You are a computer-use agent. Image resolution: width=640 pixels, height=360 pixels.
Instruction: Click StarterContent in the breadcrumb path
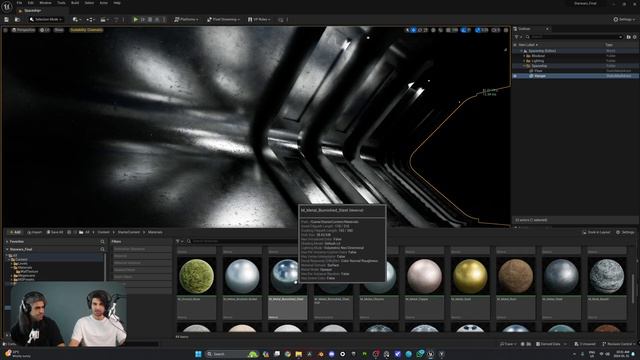pyautogui.click(x=129, y=232)
